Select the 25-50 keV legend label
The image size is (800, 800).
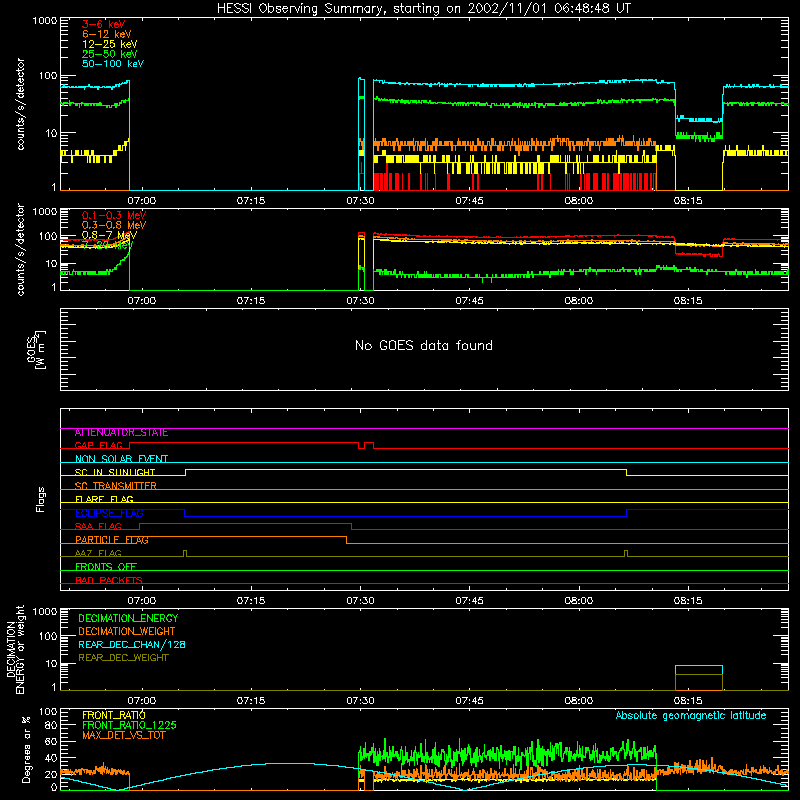tap(110, 54)
